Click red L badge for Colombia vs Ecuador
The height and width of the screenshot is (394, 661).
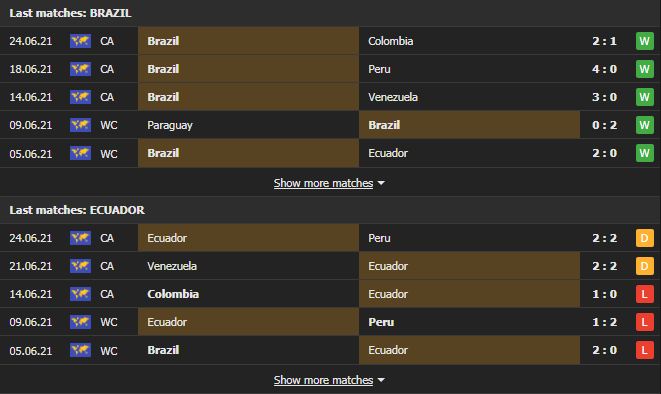click(645, 294)
